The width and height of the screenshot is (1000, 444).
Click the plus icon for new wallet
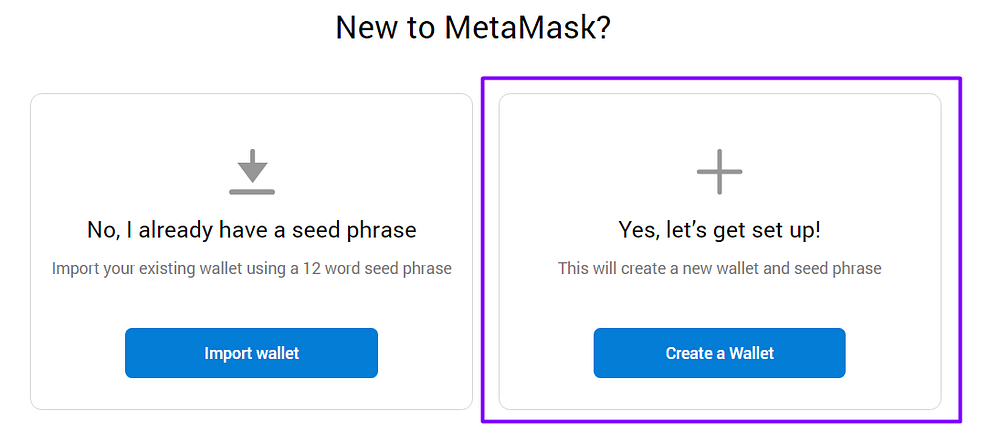click(x=719, y=171)
